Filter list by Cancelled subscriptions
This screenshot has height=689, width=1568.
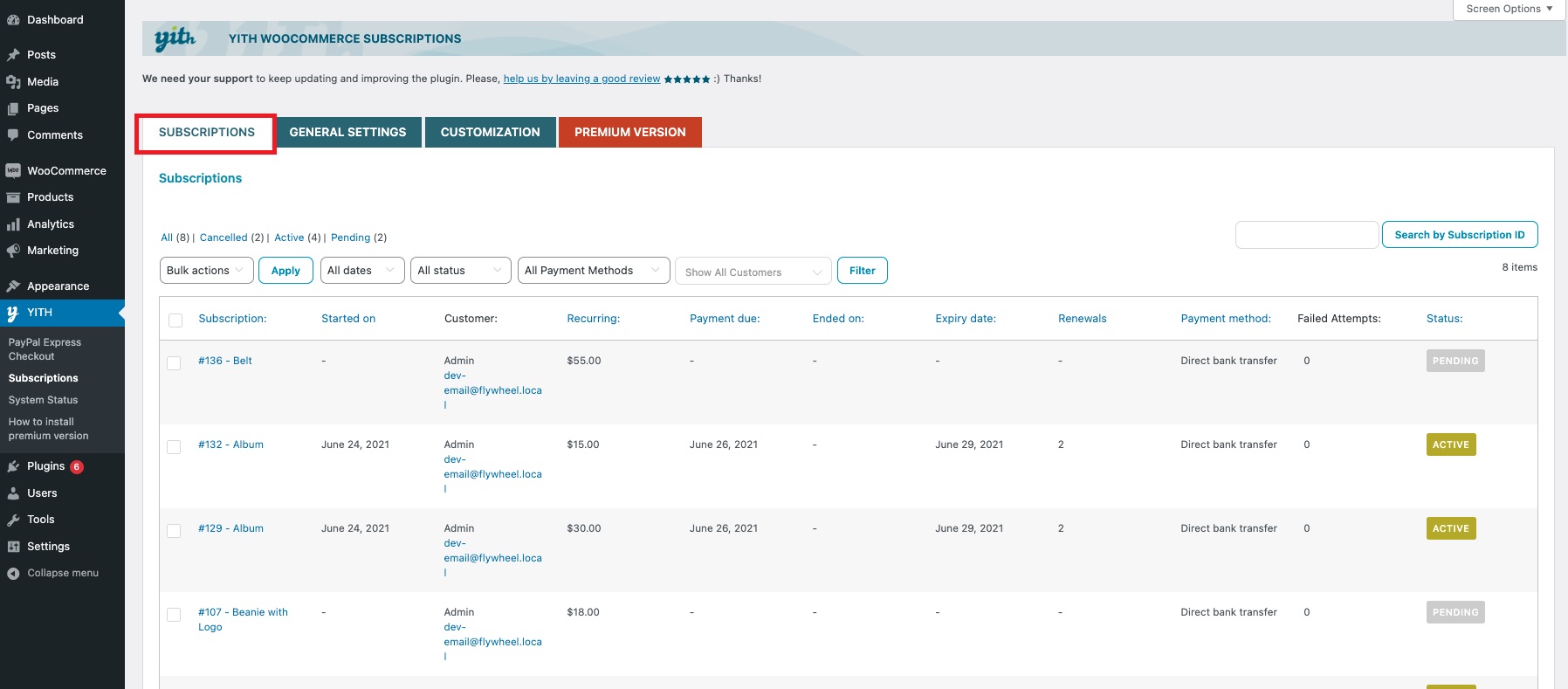click(x=224, y=238)
